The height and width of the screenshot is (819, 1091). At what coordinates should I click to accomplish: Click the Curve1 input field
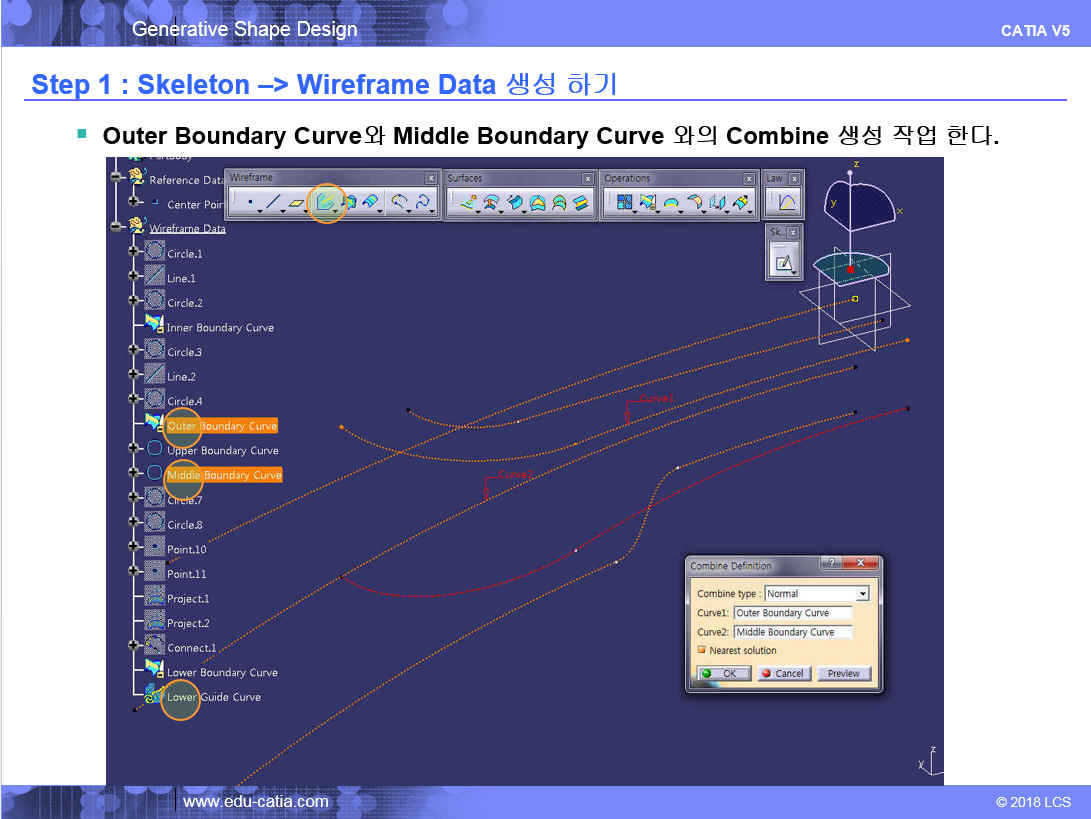click(x=793, y=613)
